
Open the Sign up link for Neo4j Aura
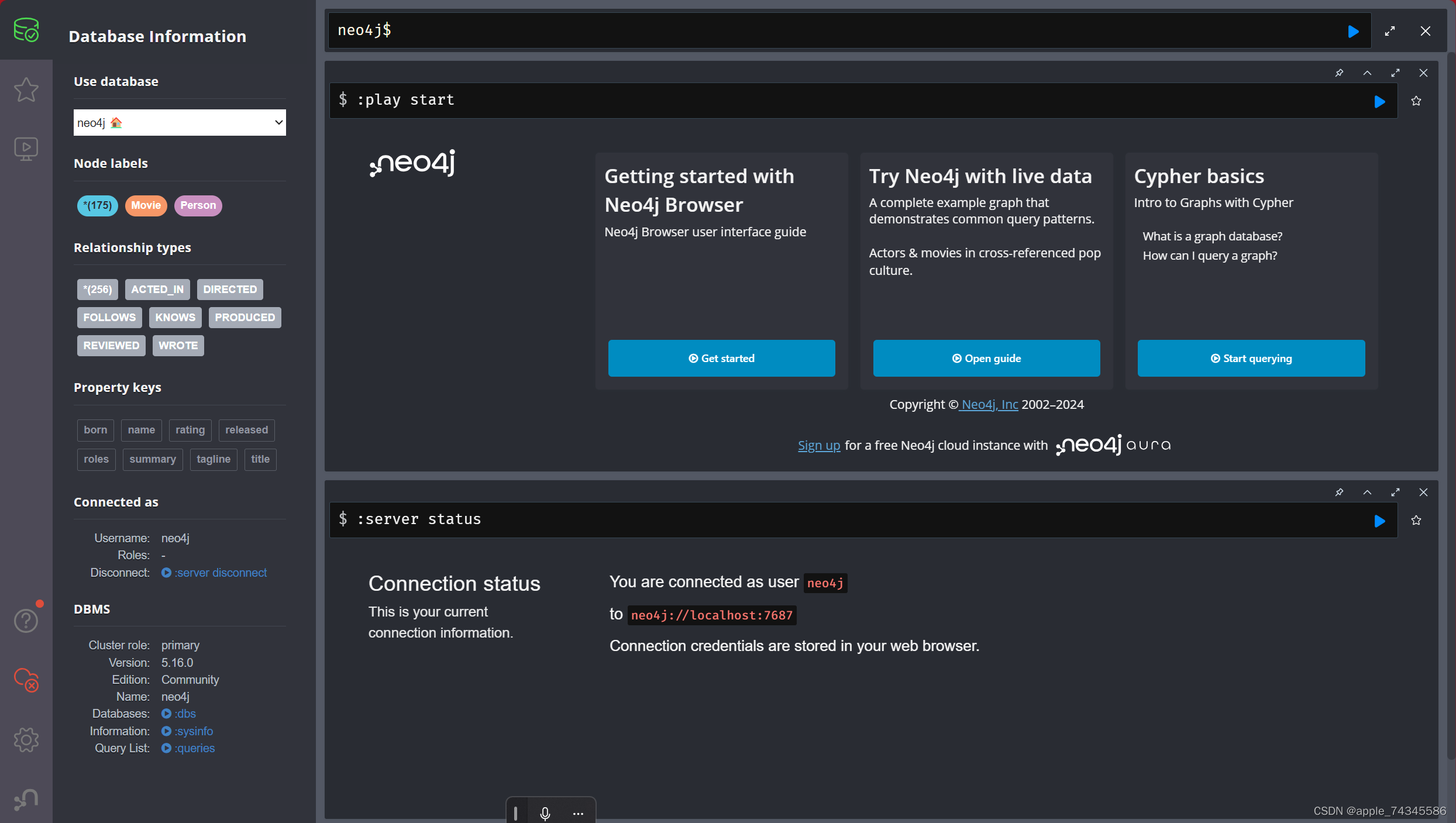point(818,445)
